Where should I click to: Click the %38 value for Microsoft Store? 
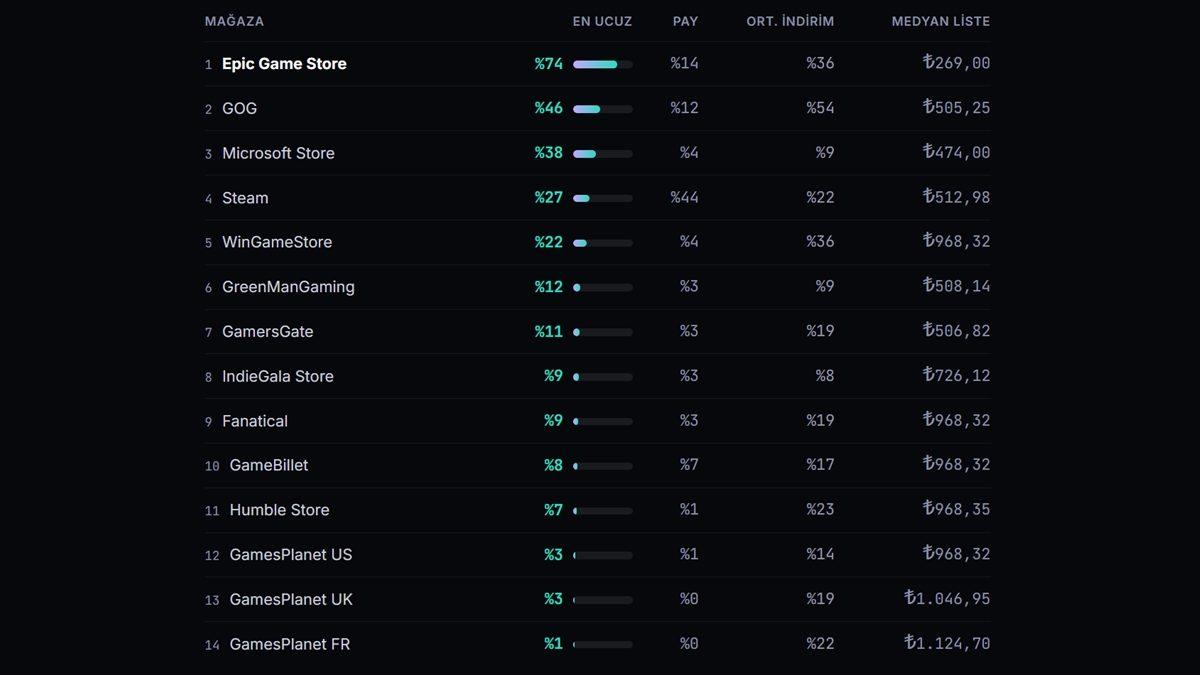[549, 153]
